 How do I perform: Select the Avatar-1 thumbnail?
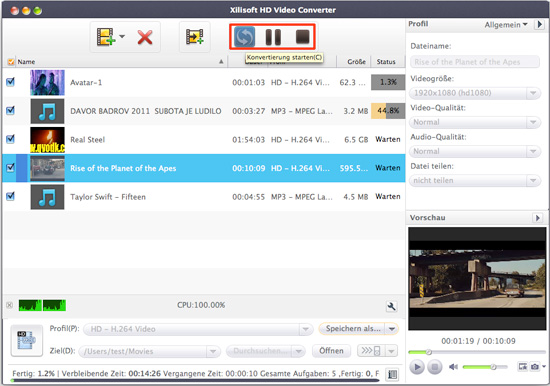47,82
